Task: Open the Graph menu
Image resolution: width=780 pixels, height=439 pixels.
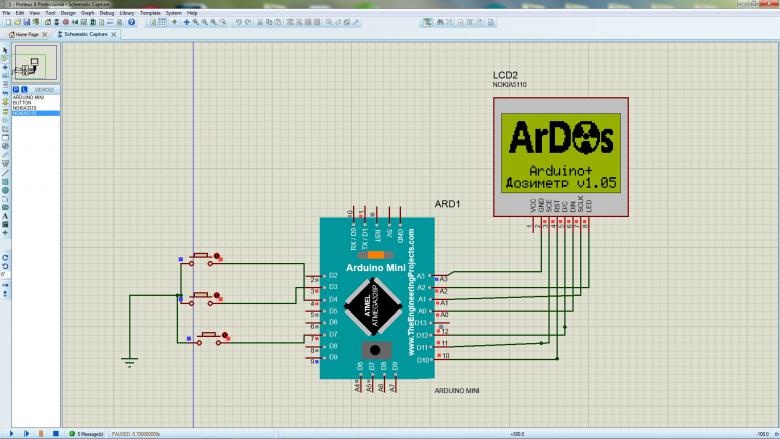Action: click(x=88, y=13)
